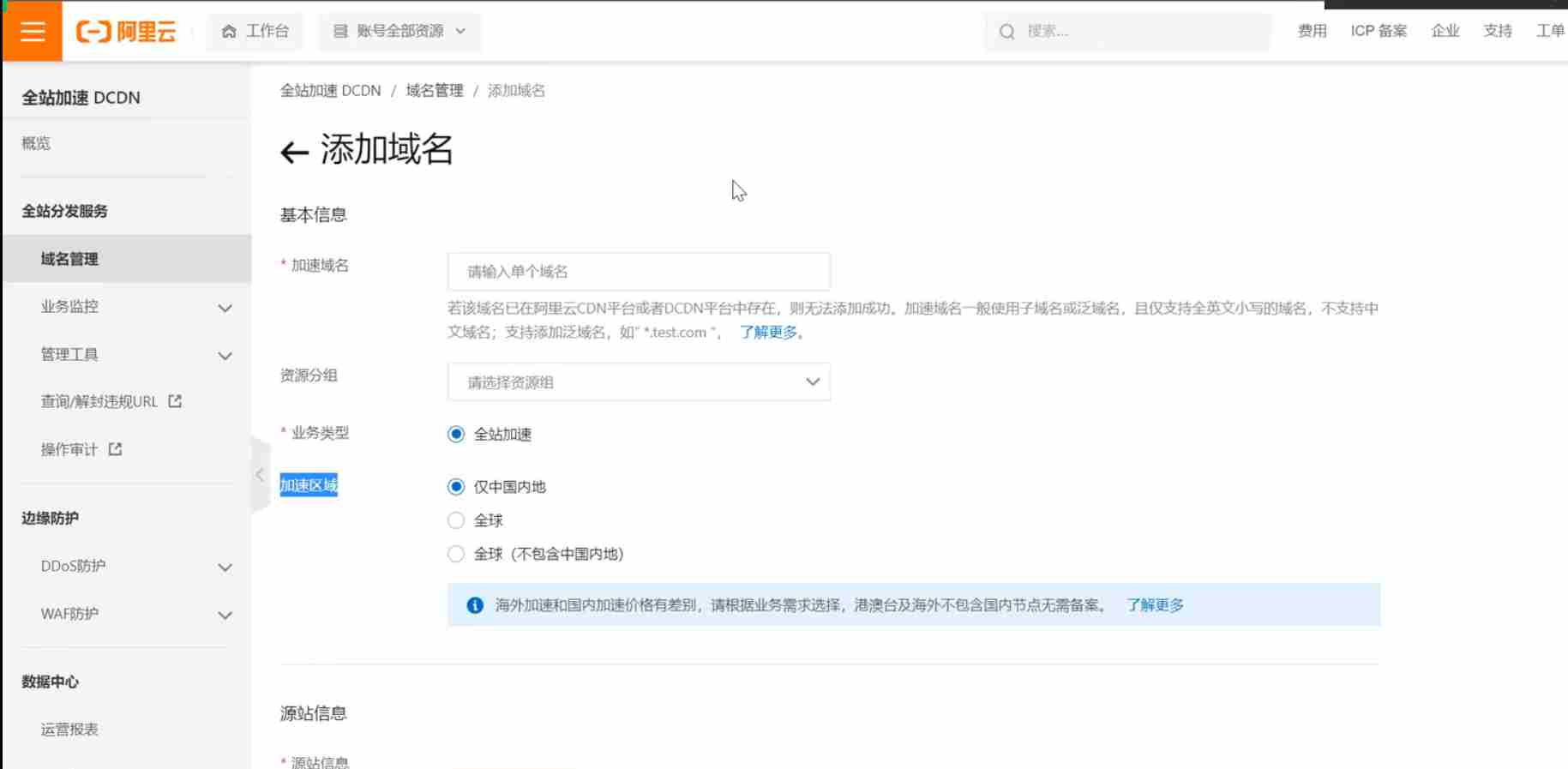Click 了解更多 link in the blue notice
This screenshot has height=769, width=1568.
(x=1155, y=605)
